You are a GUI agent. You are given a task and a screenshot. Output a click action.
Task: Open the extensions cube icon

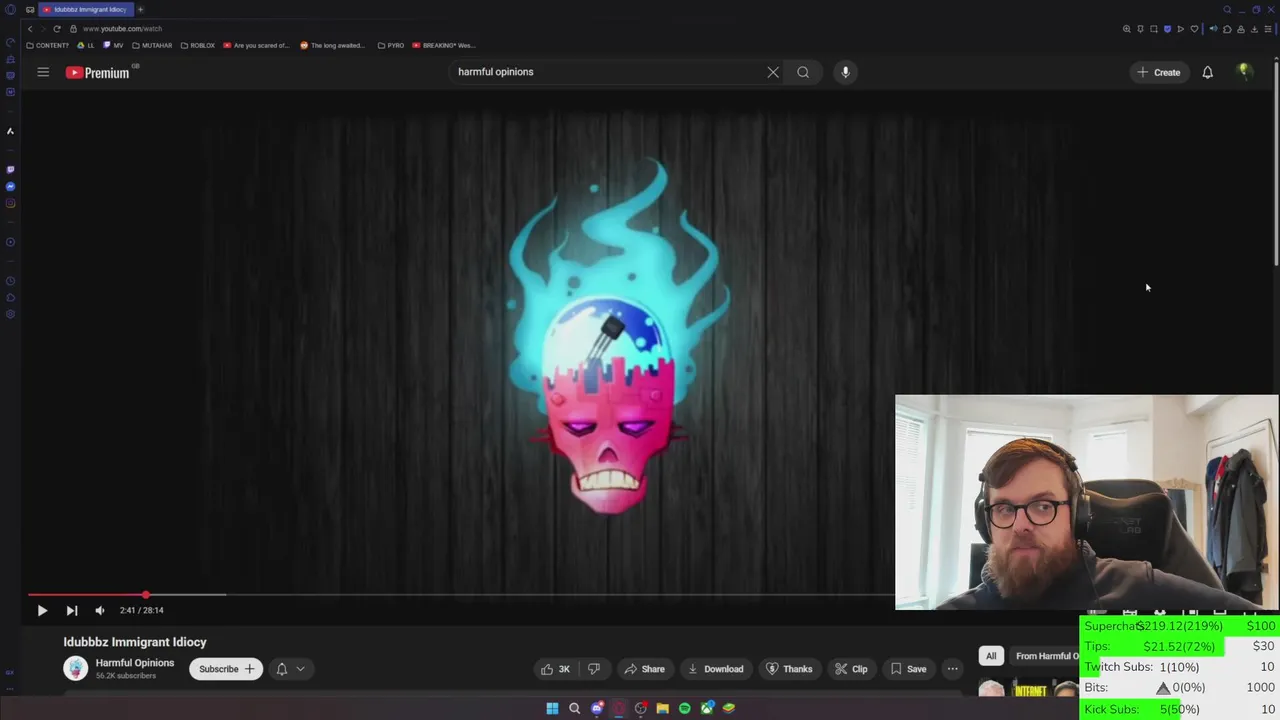coord(1227,29)
